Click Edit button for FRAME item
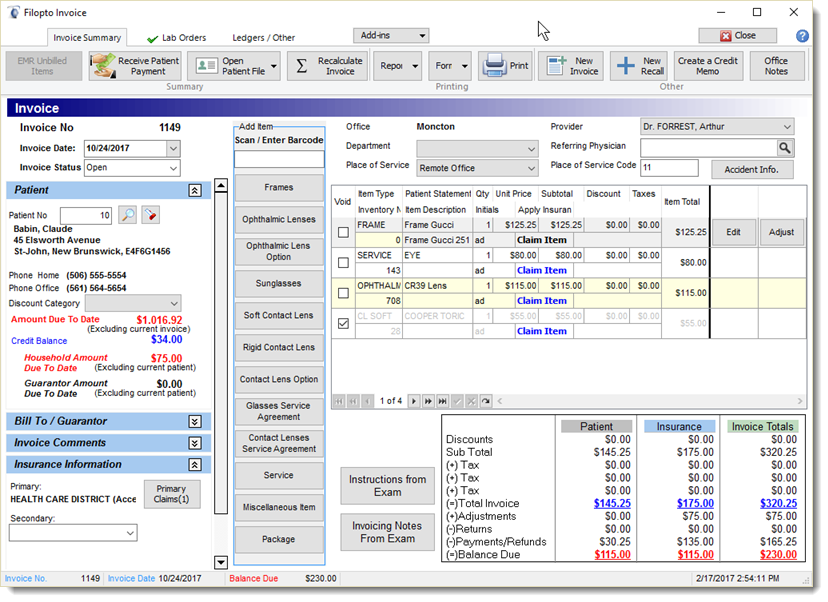 click(733, 232)
